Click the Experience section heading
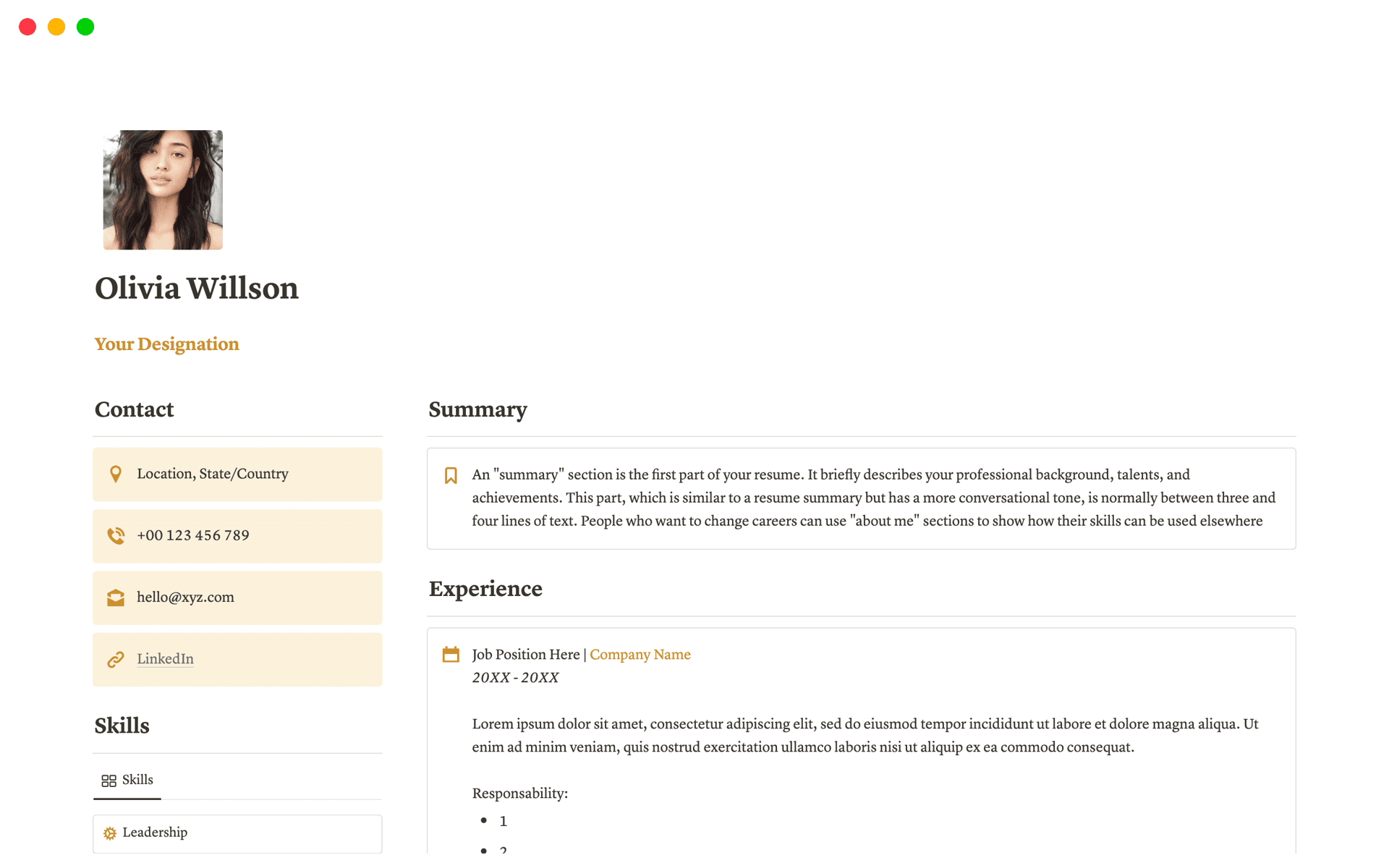Image resolution: width=1389 pixels, height=868 pixels. pos(485,589)
